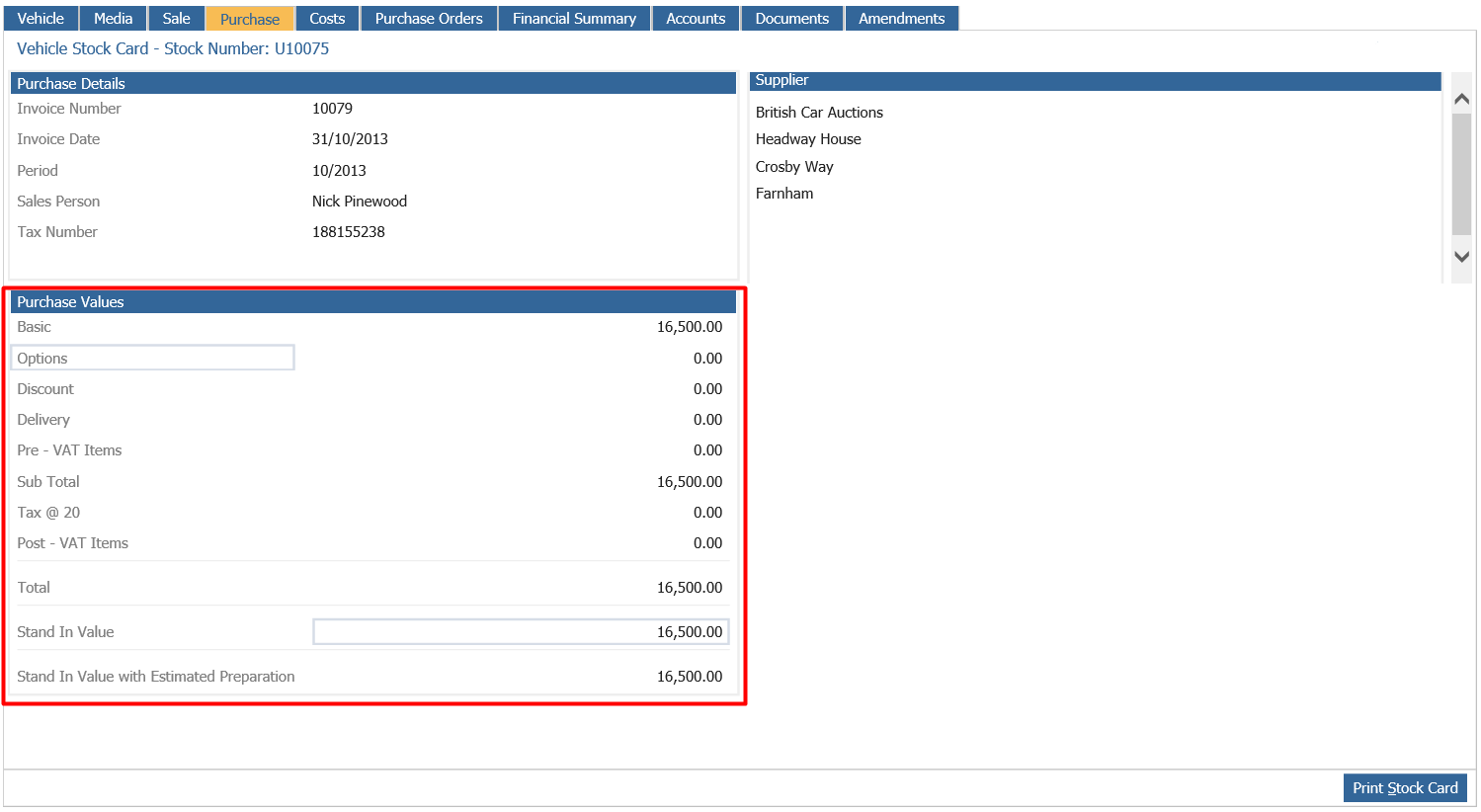Select the Options field in Purchase Values
Screen dimensions: 1481x812
pos(153,358)
